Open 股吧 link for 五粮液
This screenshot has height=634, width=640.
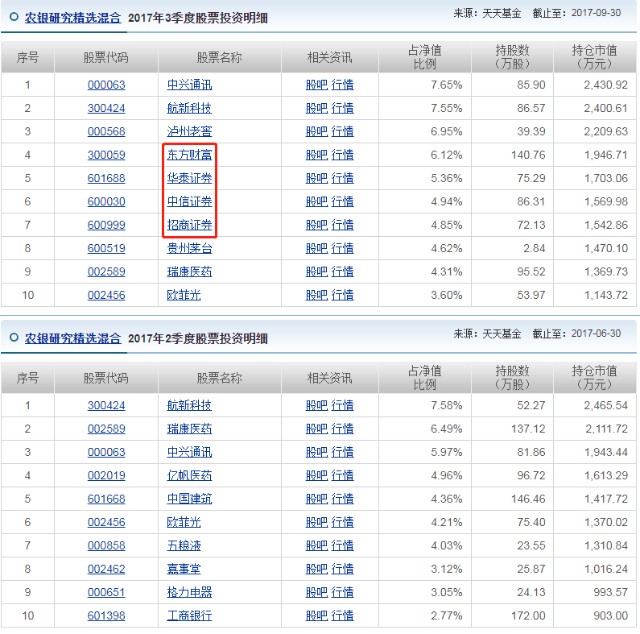pos(317,546)
